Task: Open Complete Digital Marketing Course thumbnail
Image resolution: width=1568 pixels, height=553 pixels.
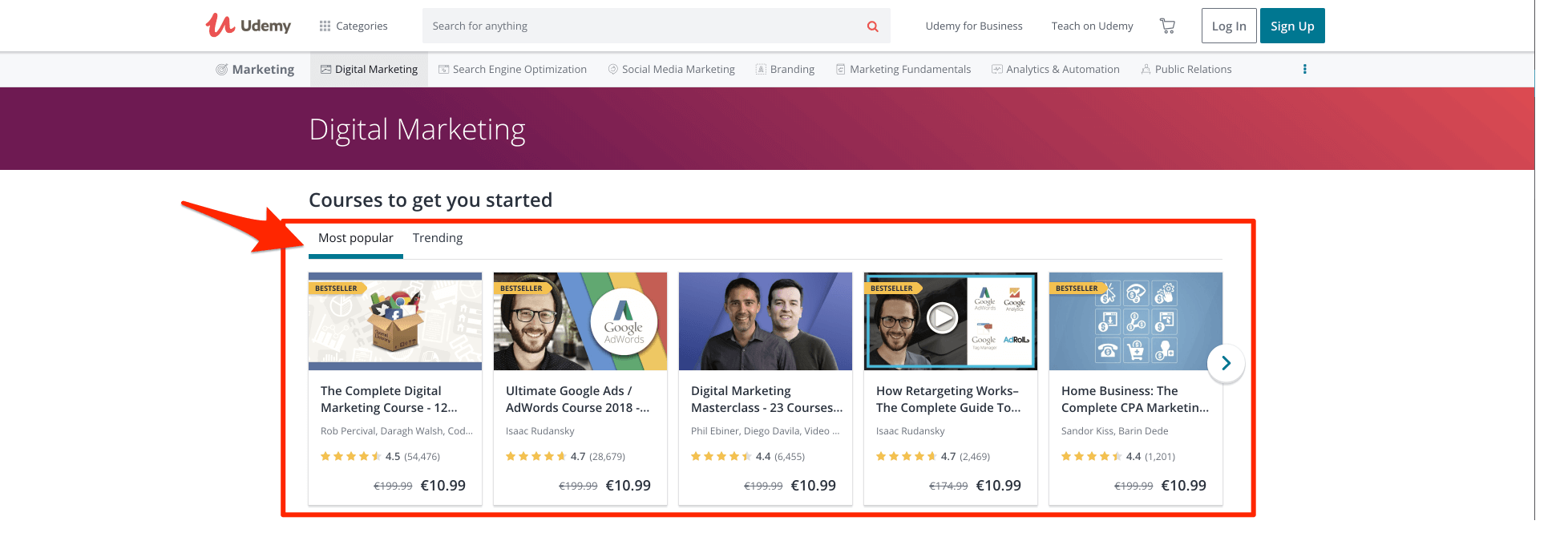Action: tap(395, 321)
